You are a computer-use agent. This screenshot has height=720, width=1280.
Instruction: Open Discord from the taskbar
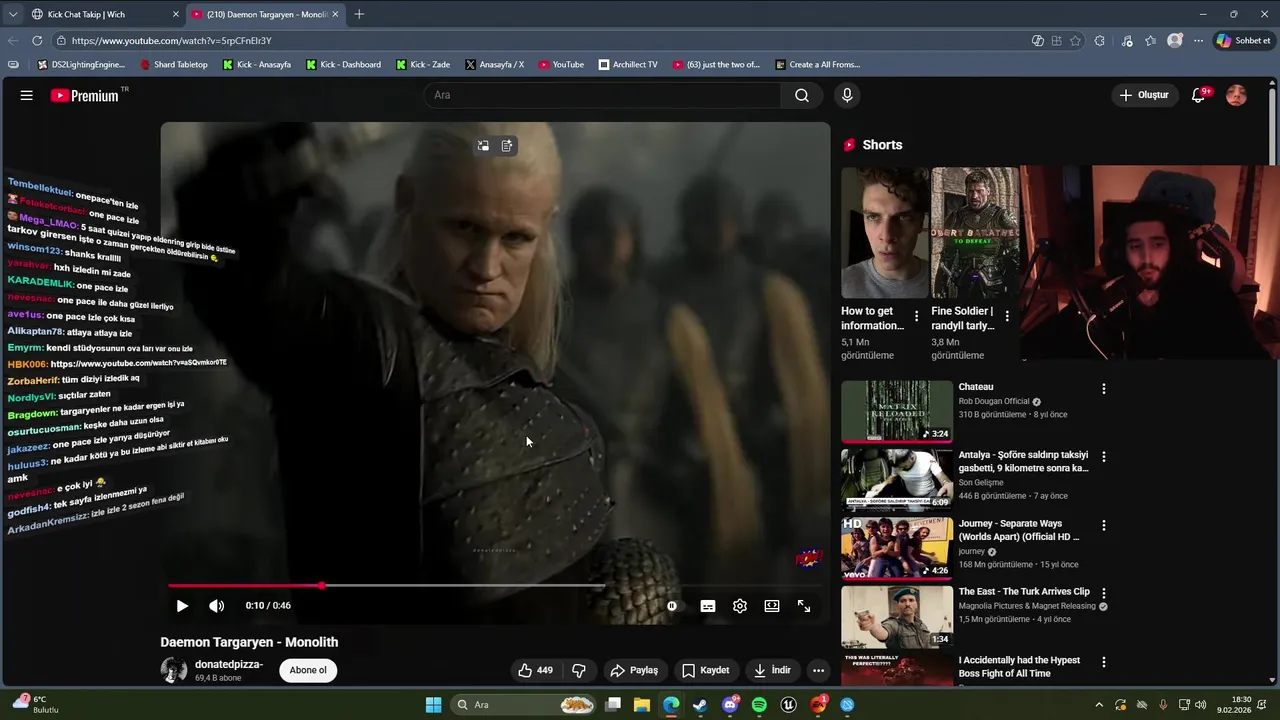pos(730,705)
